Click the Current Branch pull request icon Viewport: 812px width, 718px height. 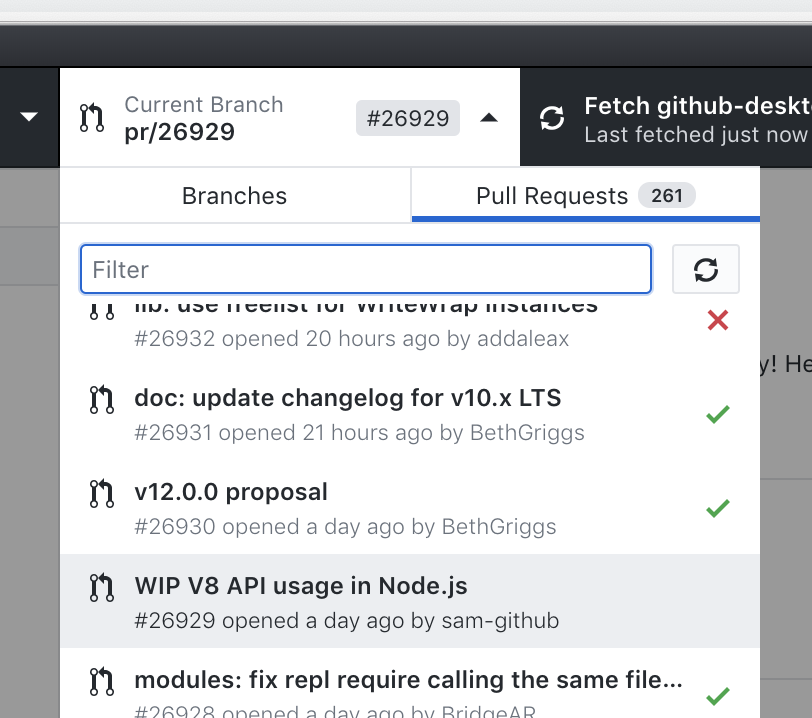(92, 118)
